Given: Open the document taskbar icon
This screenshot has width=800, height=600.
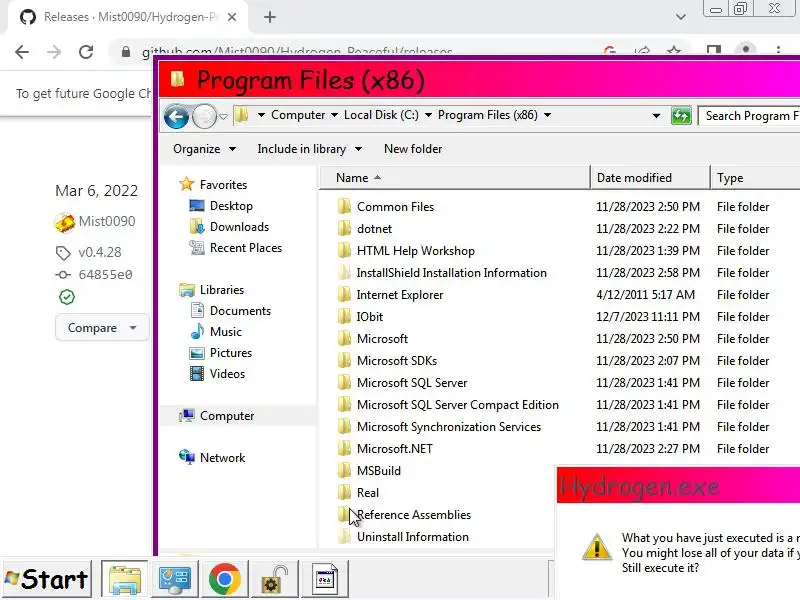Looking at the screenshot, I should tap(326, 579).
